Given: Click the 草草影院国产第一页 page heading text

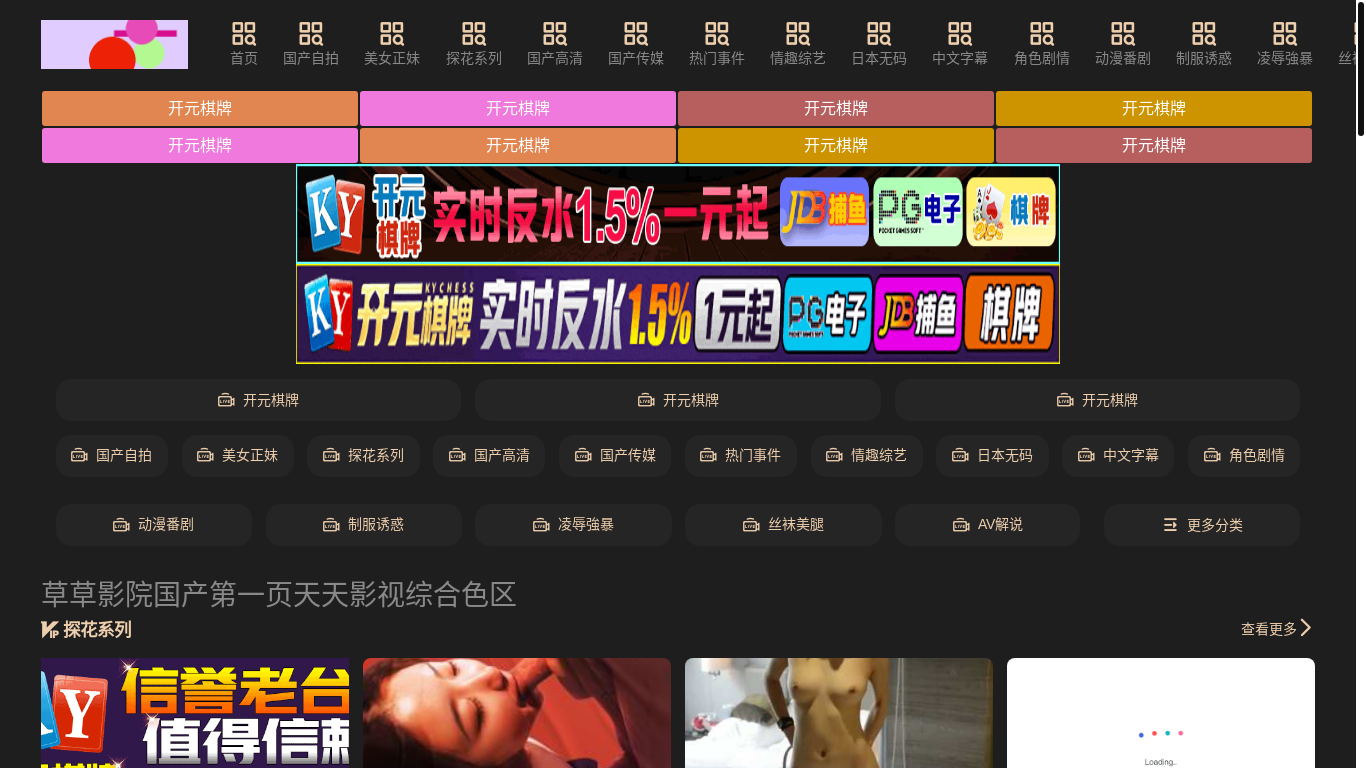Looking at the screenshot, I should pyautogui.click(x=279, y=594).
